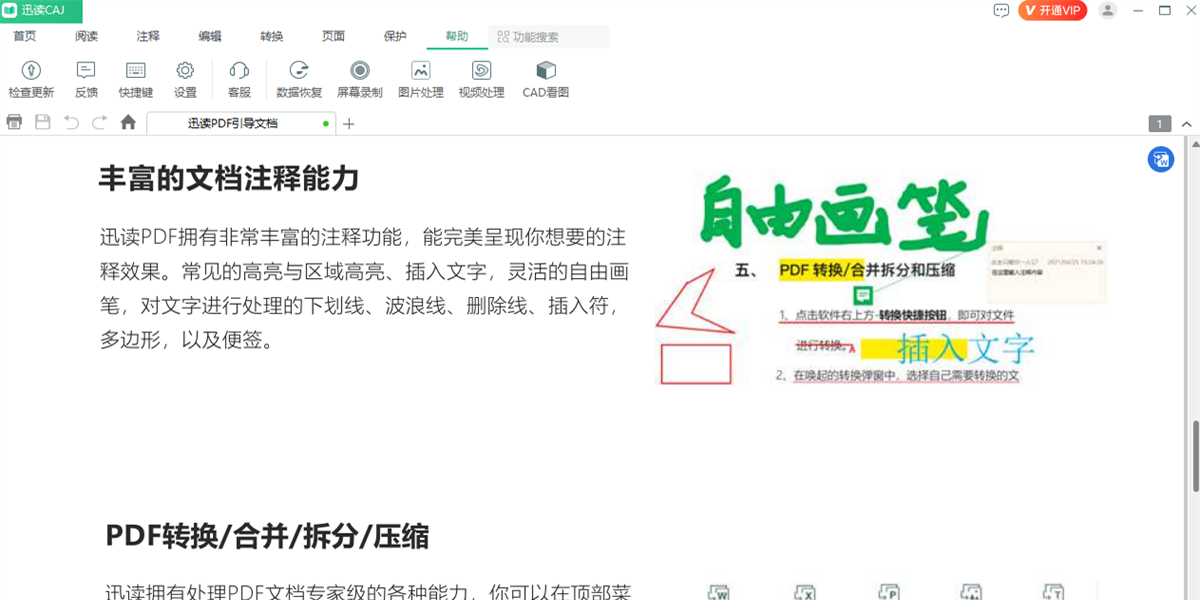Screen dimensions: 1200x600
Task: Go to the home house icon
Action: point(128,122)
